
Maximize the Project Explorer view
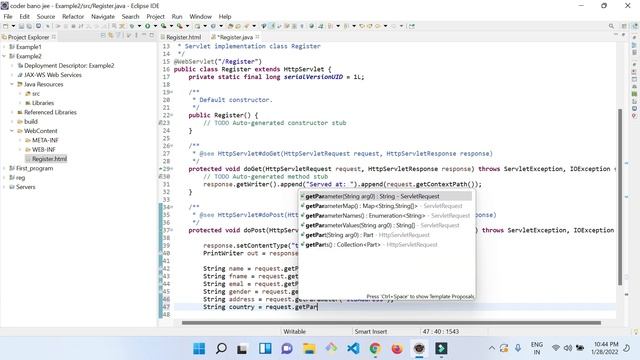tap(151, 36)
